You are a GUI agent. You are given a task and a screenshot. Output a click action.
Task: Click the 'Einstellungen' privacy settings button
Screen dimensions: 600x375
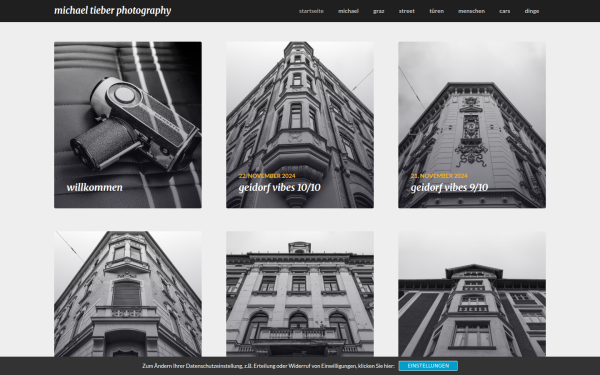click(x=428, y=366)
